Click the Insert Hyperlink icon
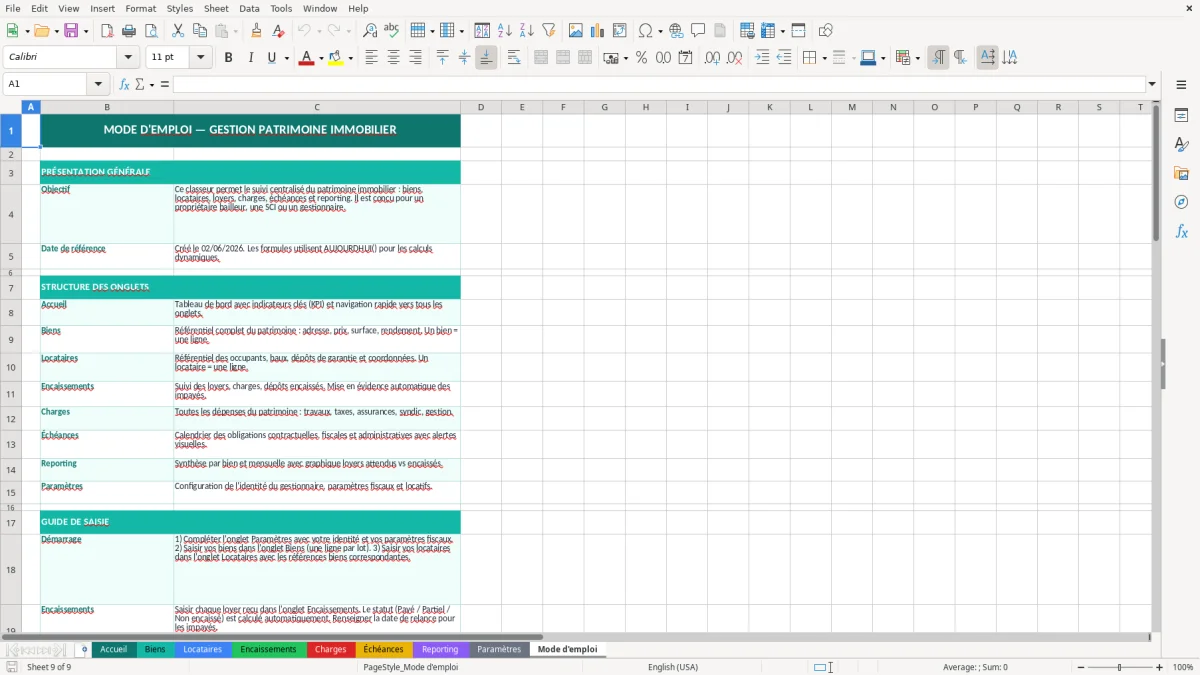 (676, 31)
